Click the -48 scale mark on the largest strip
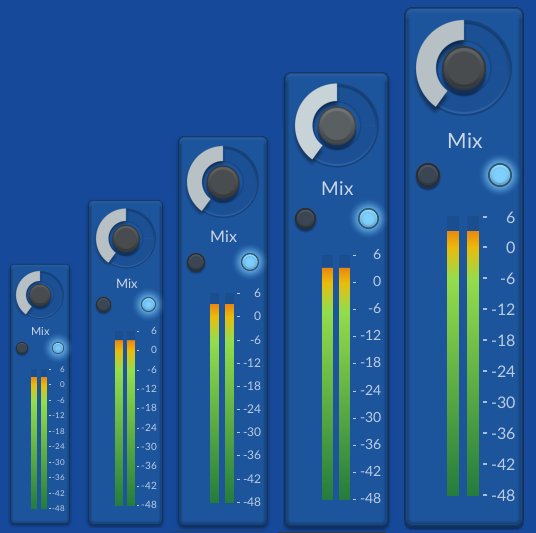 [503, 495]
